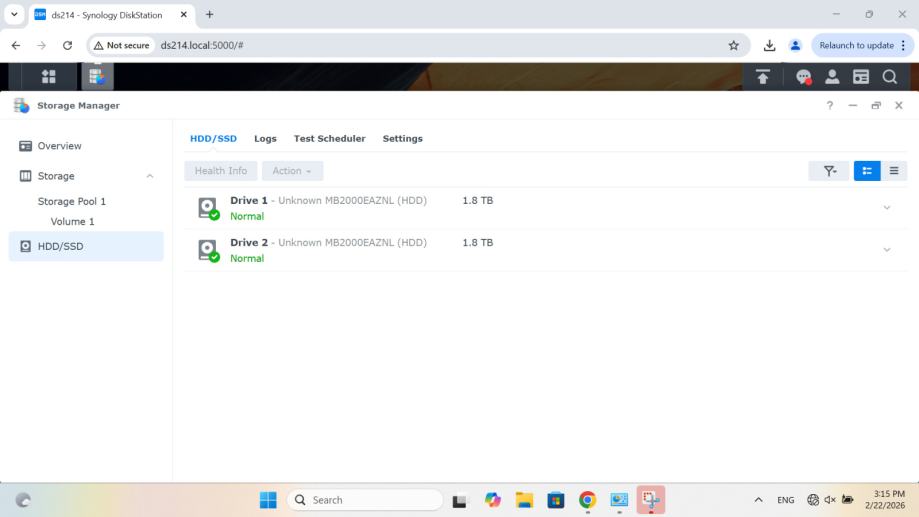Switch to the compact list view
The width and height of the screenshot is (919, 517).
click(894, 171)
